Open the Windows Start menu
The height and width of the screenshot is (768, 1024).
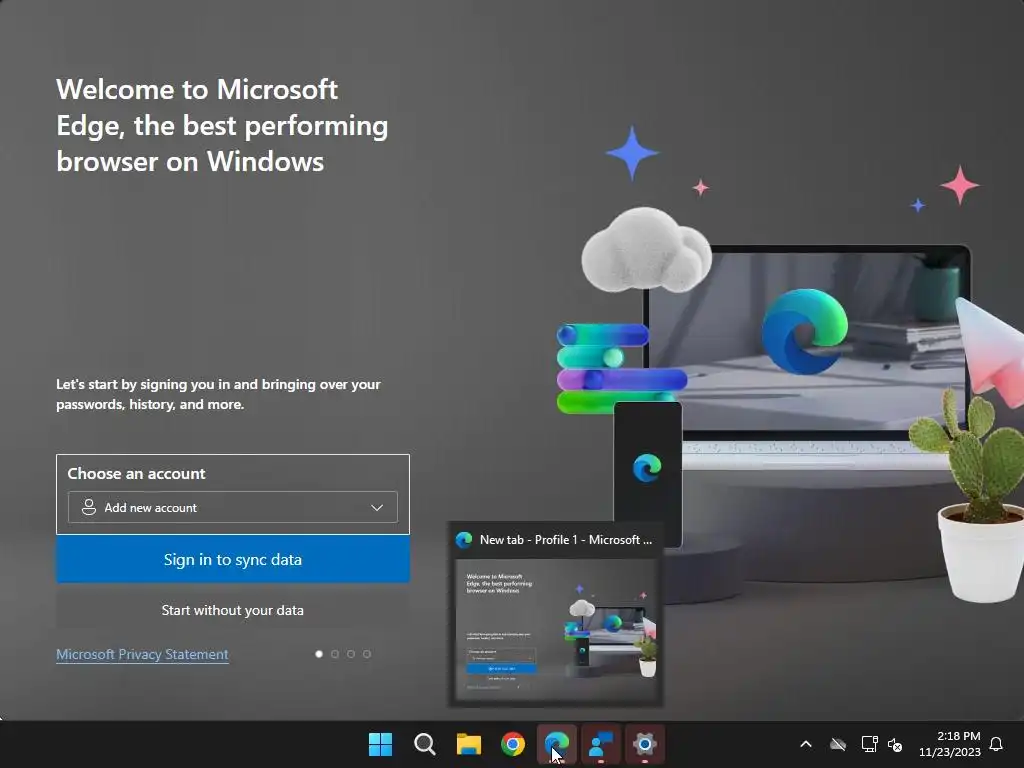(x=381, y=744)
